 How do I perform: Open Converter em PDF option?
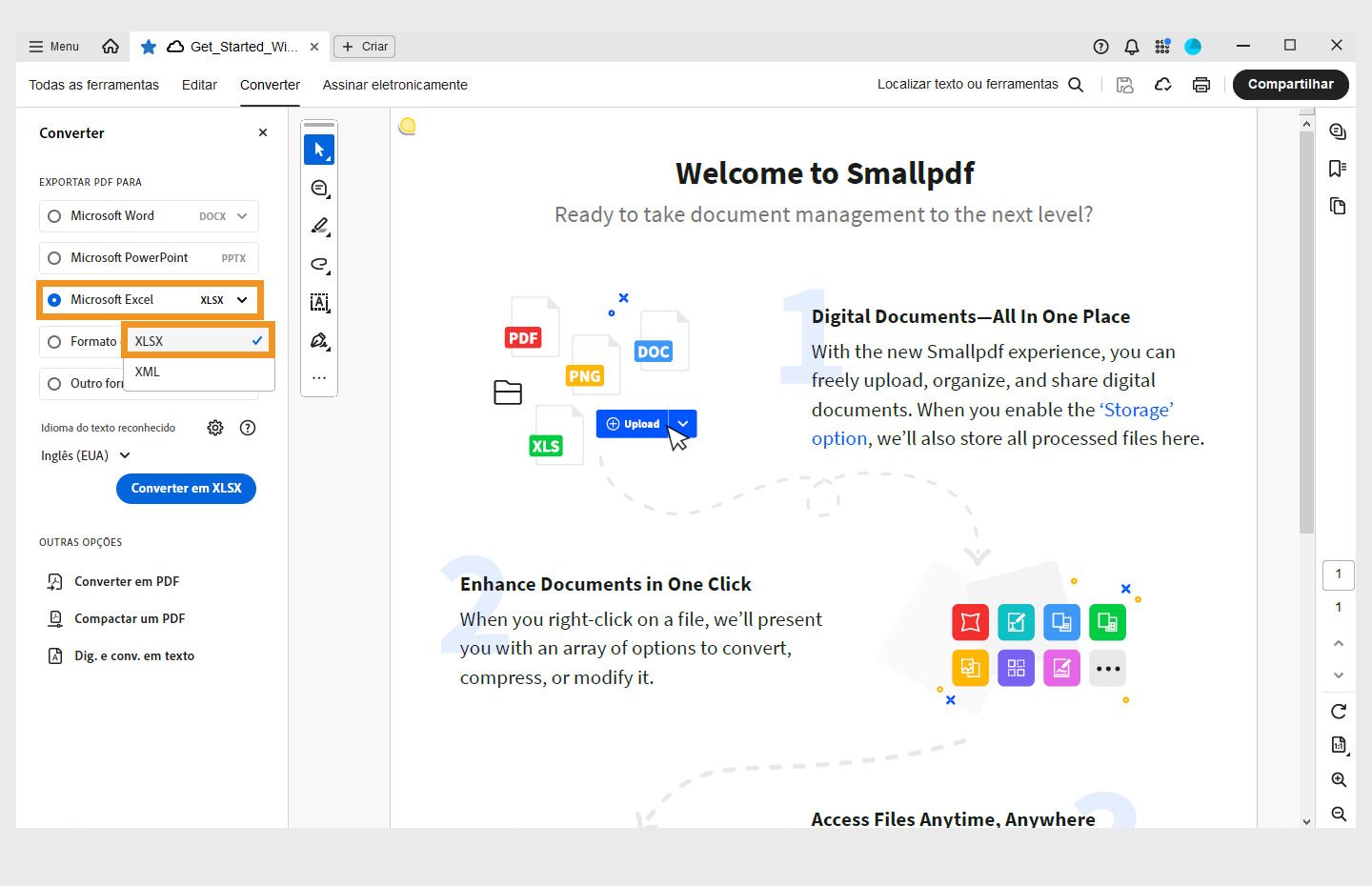tap(113, 581)
